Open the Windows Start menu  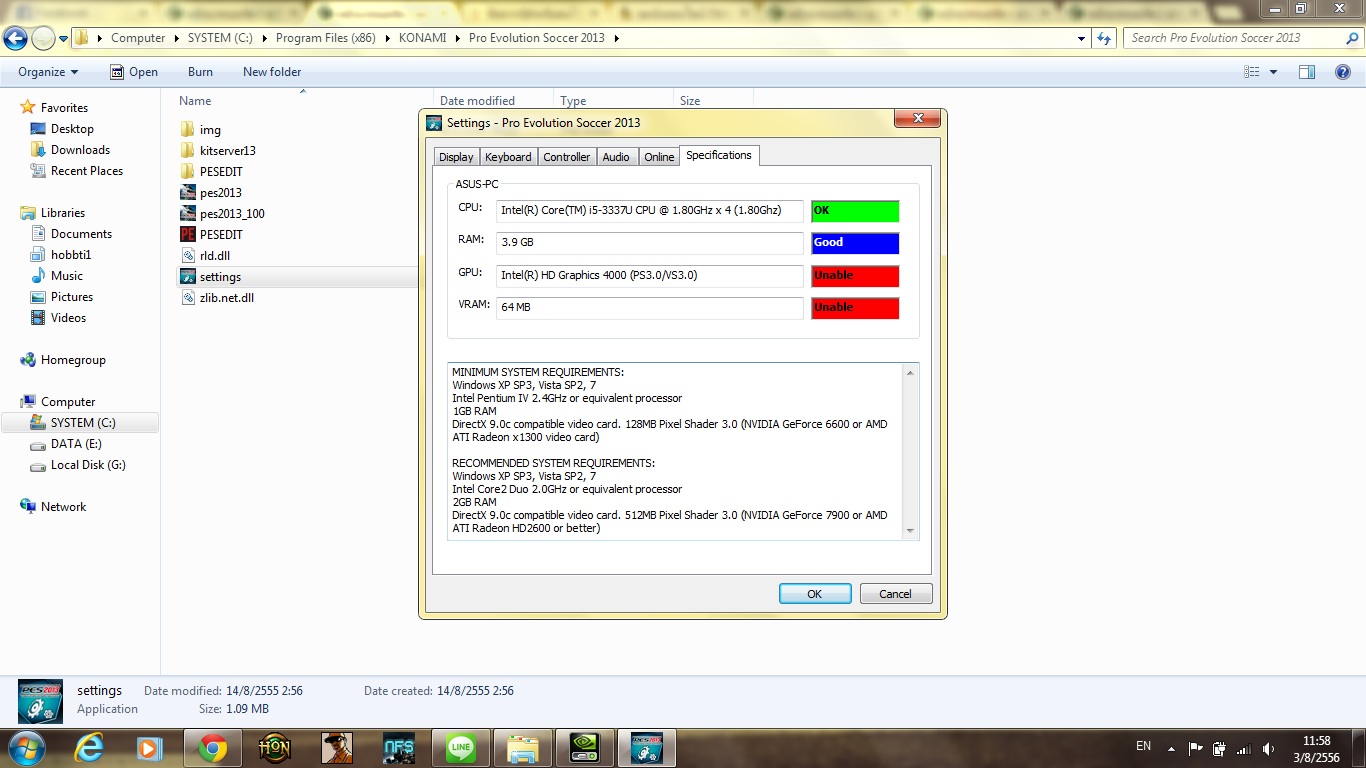coord(25,747)
